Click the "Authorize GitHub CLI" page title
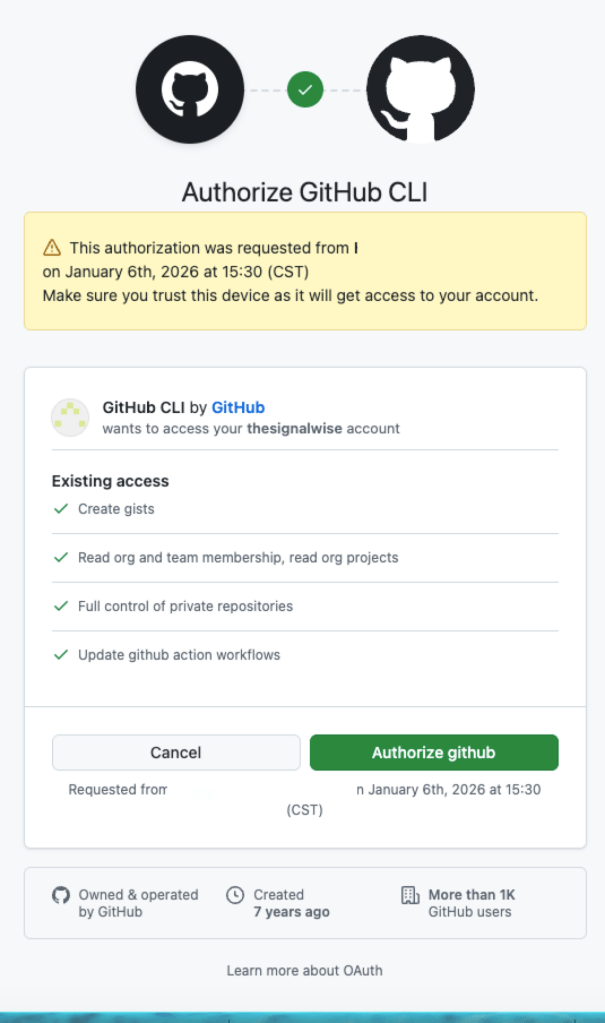The height and width of the screenshot is (1023, 605). [x=304, y=191]
